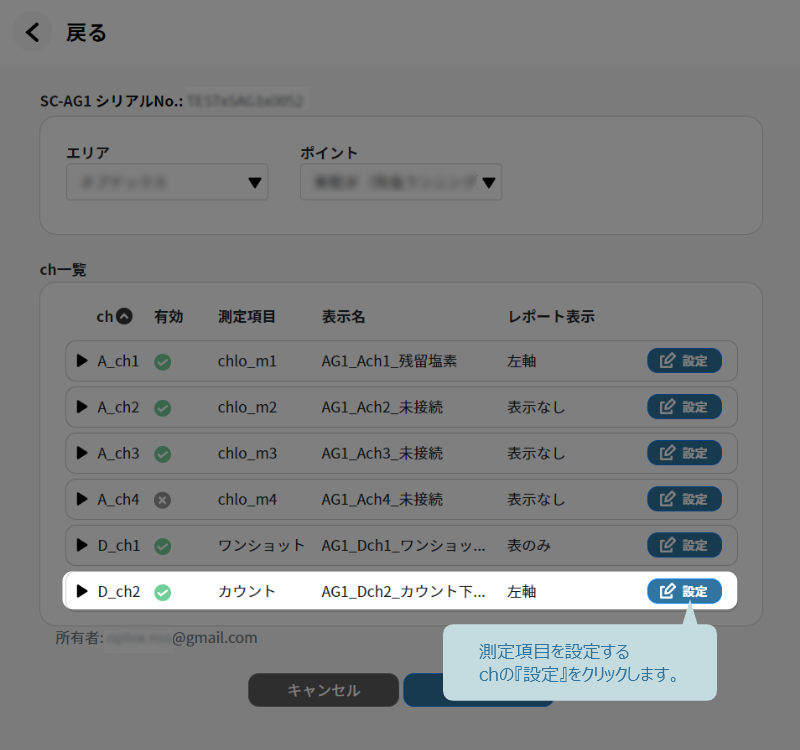Image resolution: width=800 pixels, height=750 pixels.
Task: Expand the D_ch1 row triangle
Action: pyautogui.click(x=82, y=545)
